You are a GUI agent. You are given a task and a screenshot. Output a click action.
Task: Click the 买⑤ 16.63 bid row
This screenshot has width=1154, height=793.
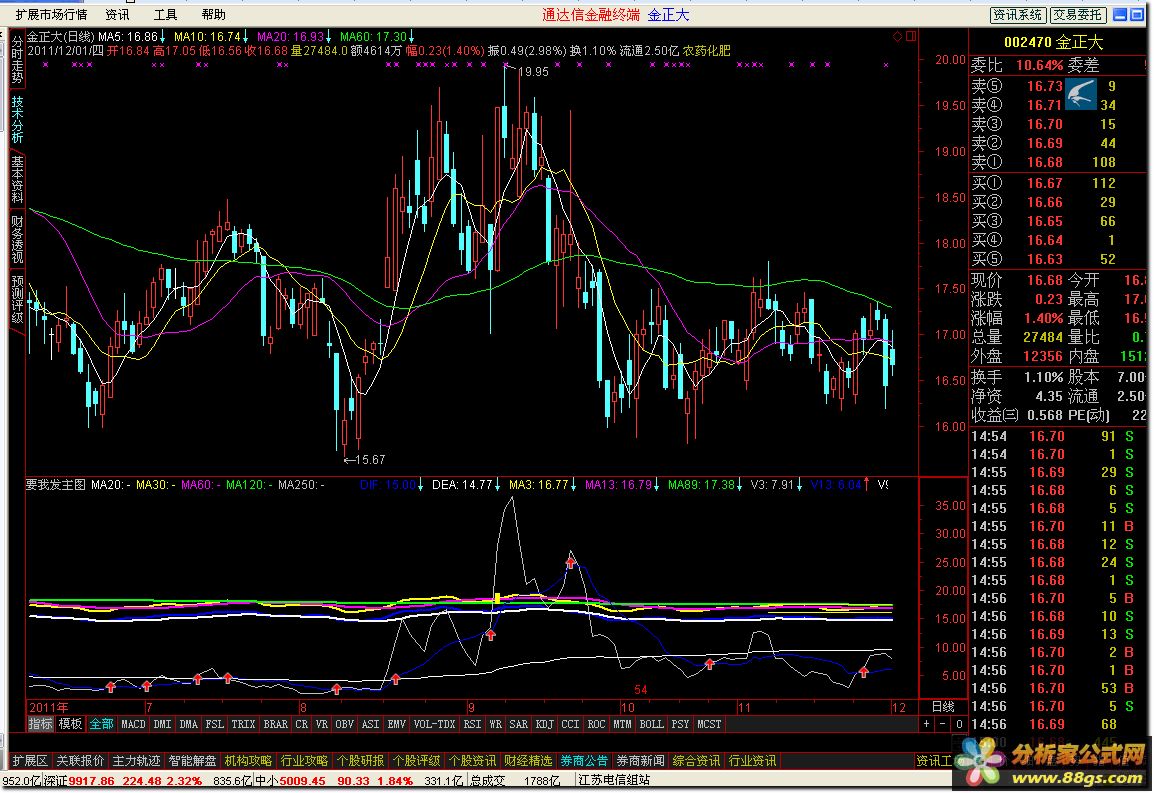[1058, 259]
